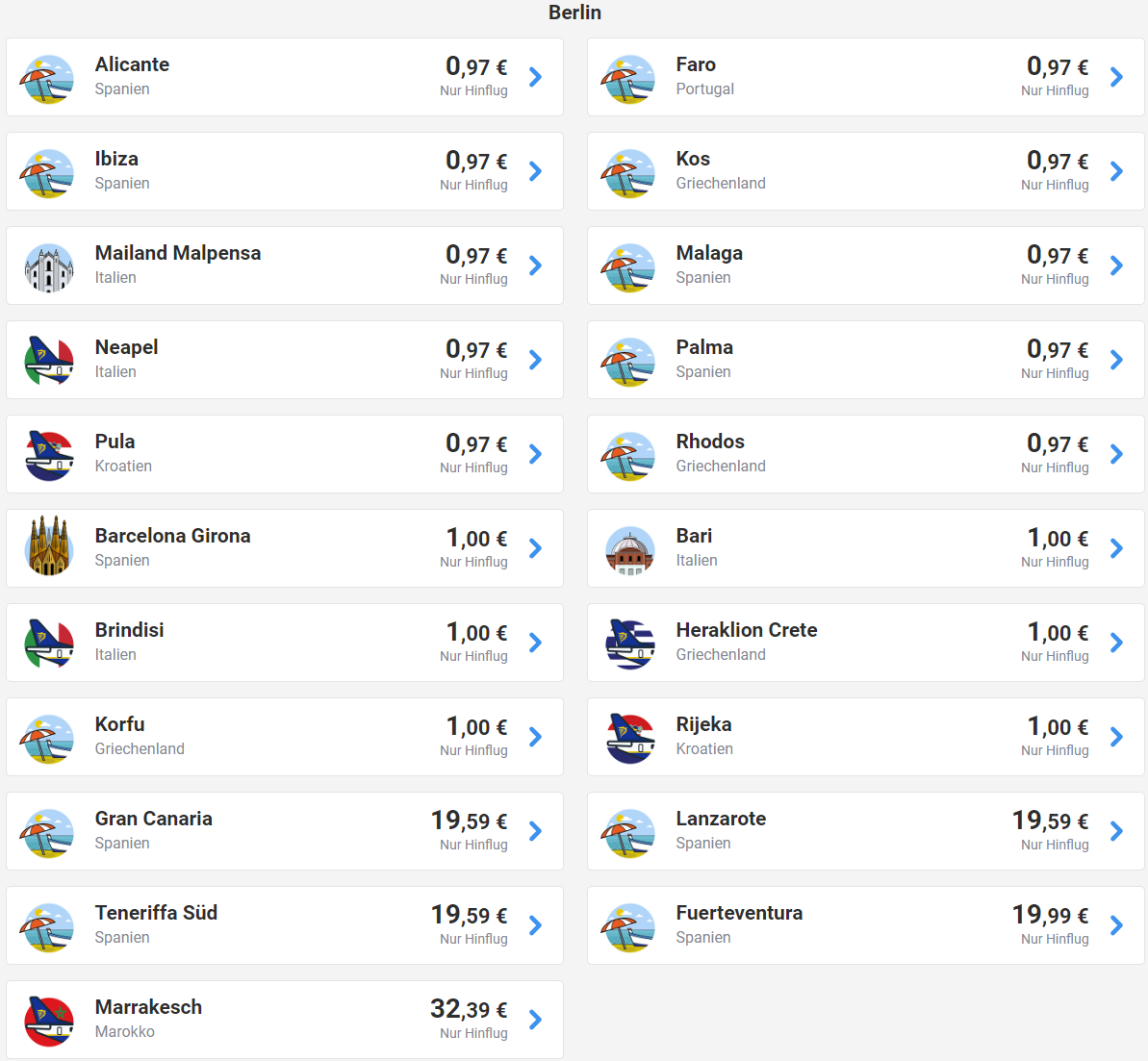Screen dimensions: 1148x1061
Task: Choose the Gran Canaria flight title
Action: [x=154, y=819]
